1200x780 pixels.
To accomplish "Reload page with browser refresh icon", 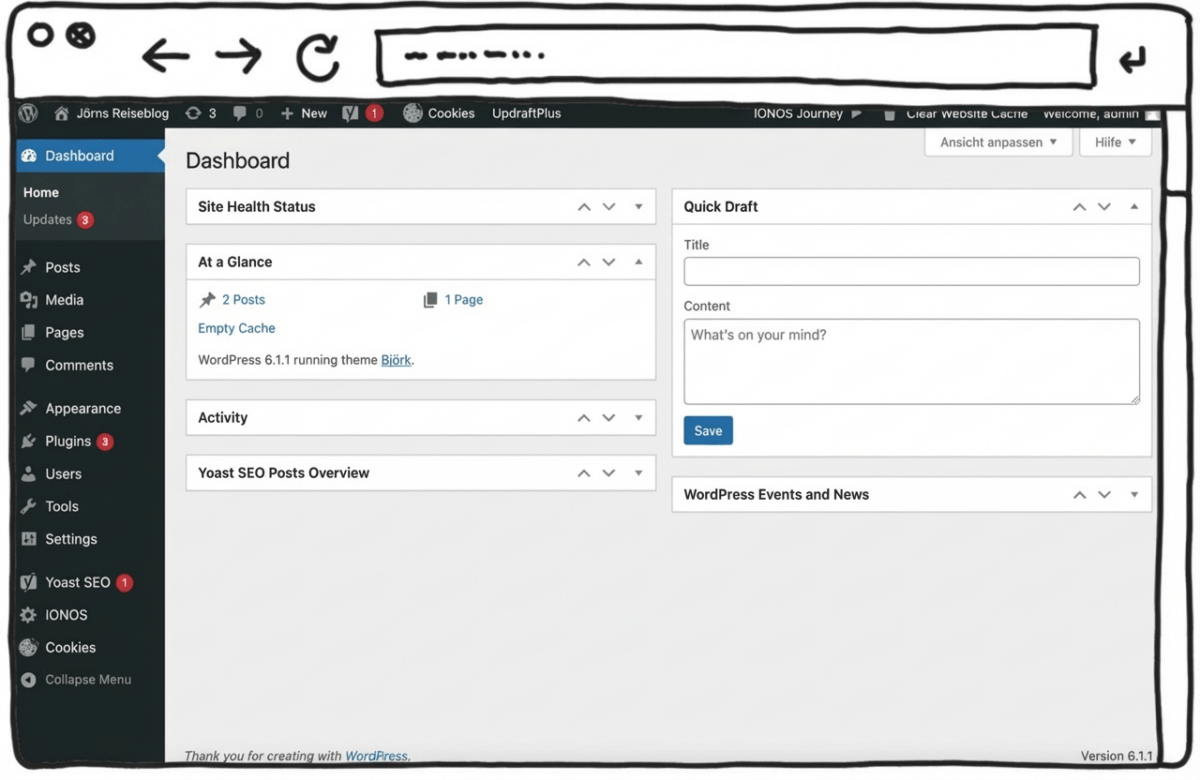I will 318,57.
